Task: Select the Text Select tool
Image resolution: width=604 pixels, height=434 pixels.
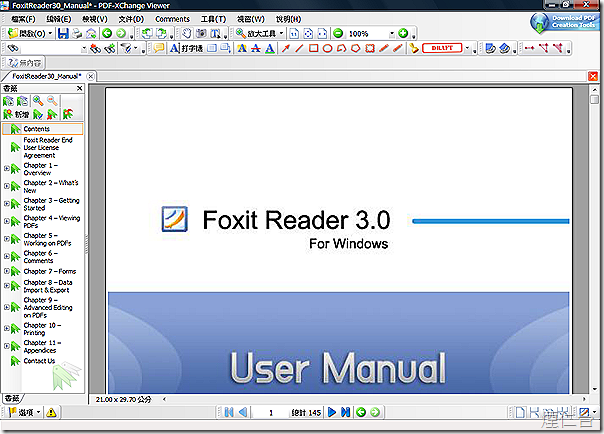Action: (215, 34)
